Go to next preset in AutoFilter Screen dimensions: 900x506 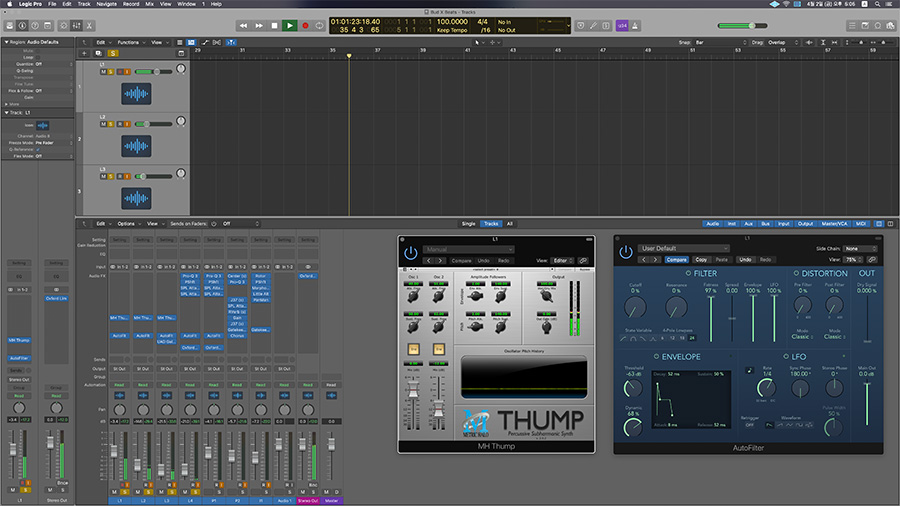click(655, 260)
